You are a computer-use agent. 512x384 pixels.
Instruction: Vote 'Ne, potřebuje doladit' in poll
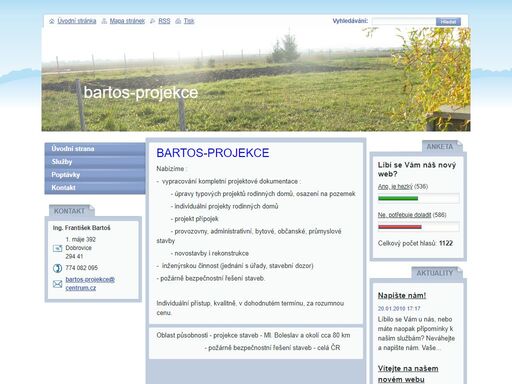[404, 215]
